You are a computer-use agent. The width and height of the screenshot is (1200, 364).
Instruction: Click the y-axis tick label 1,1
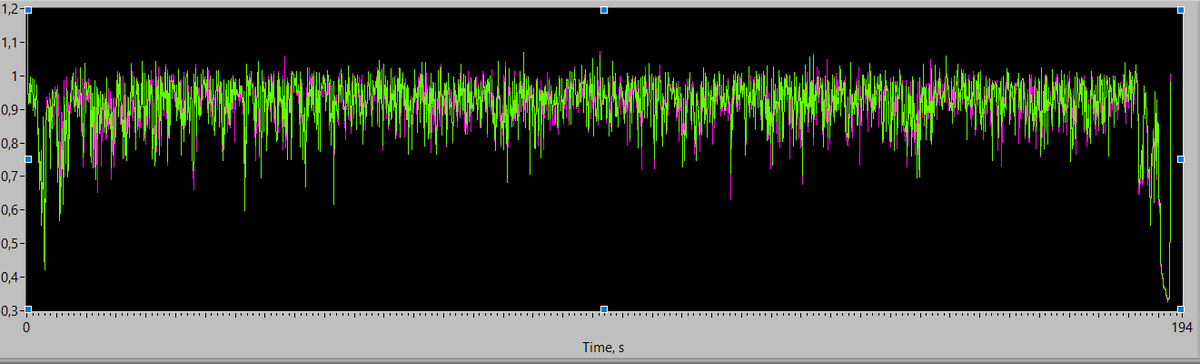(12, 43)
